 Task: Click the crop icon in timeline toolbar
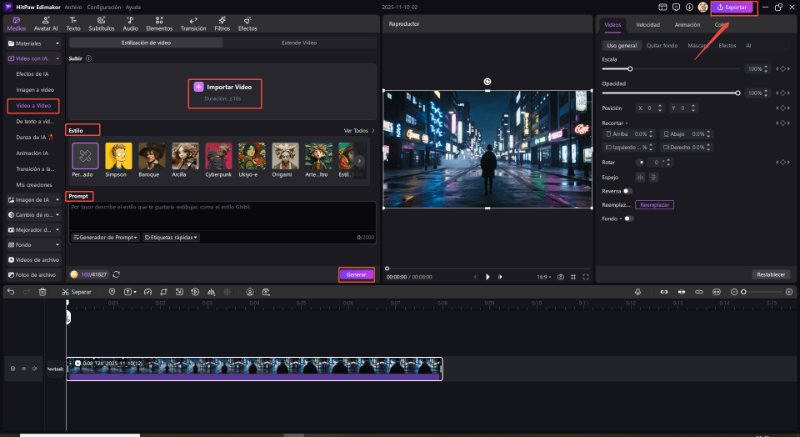[x=164, y=292]
